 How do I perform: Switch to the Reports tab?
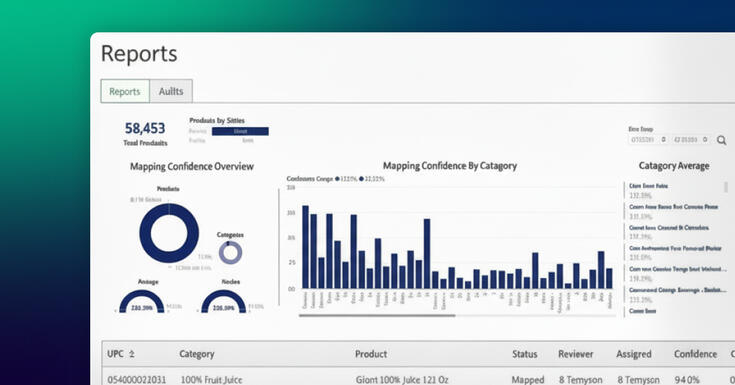[125, 91]
